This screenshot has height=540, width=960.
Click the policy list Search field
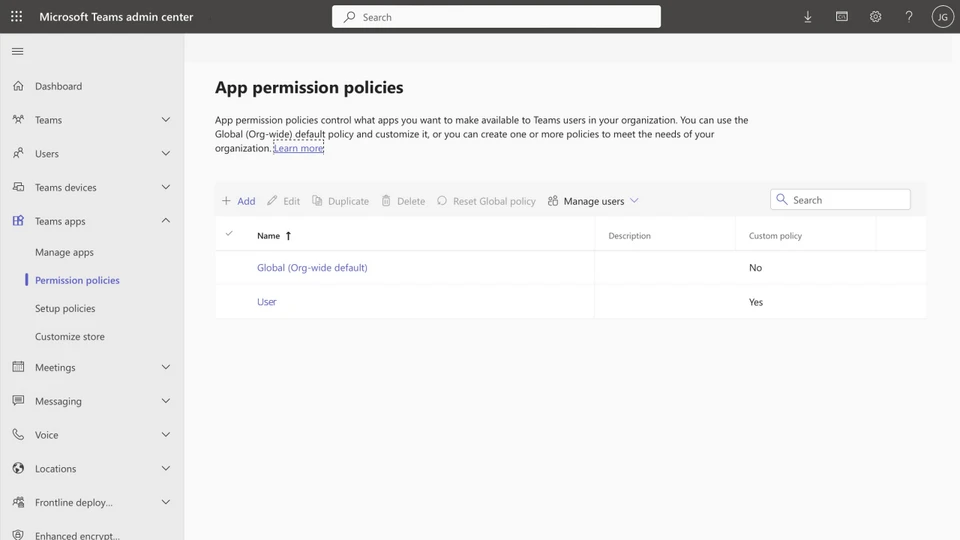[847, 200]
